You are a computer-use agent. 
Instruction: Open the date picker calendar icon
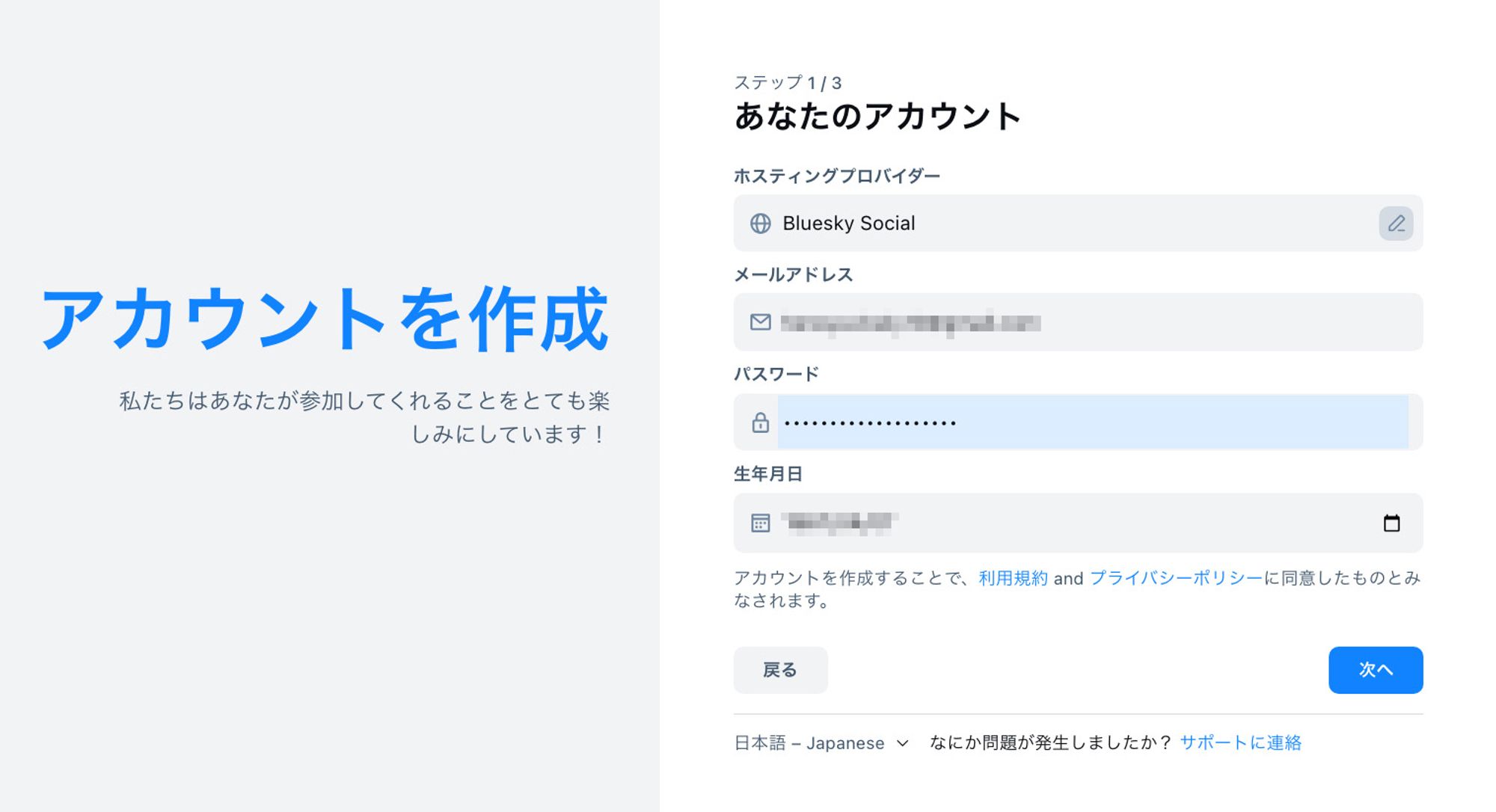(x=1391, y=523)
